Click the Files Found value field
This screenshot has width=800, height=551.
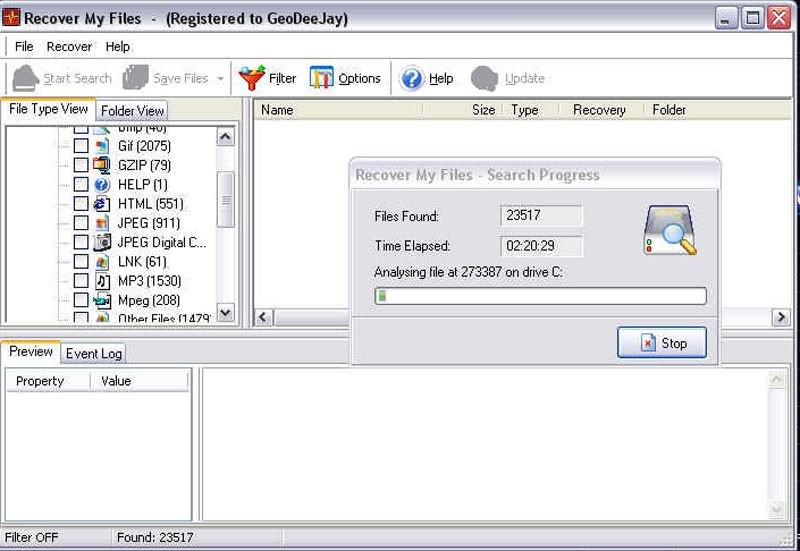(541, 215)
